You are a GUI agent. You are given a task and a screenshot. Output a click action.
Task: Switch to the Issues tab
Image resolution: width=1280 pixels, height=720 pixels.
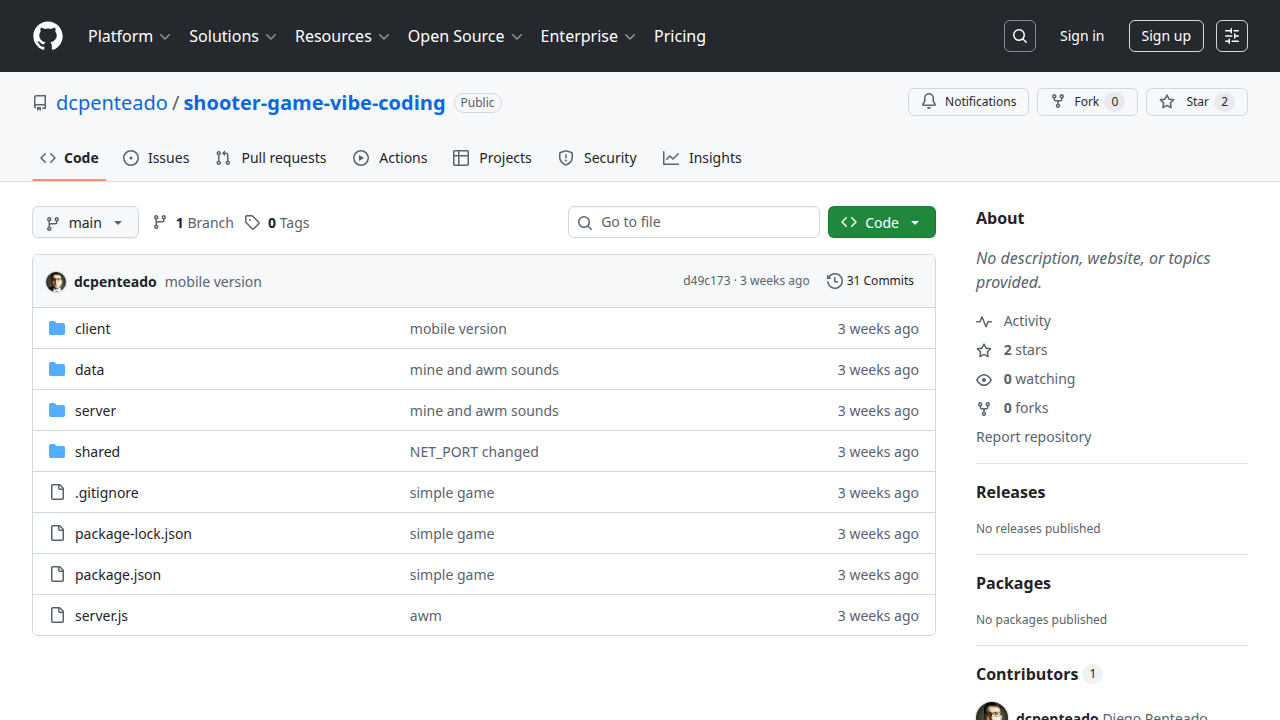point(156,158)
